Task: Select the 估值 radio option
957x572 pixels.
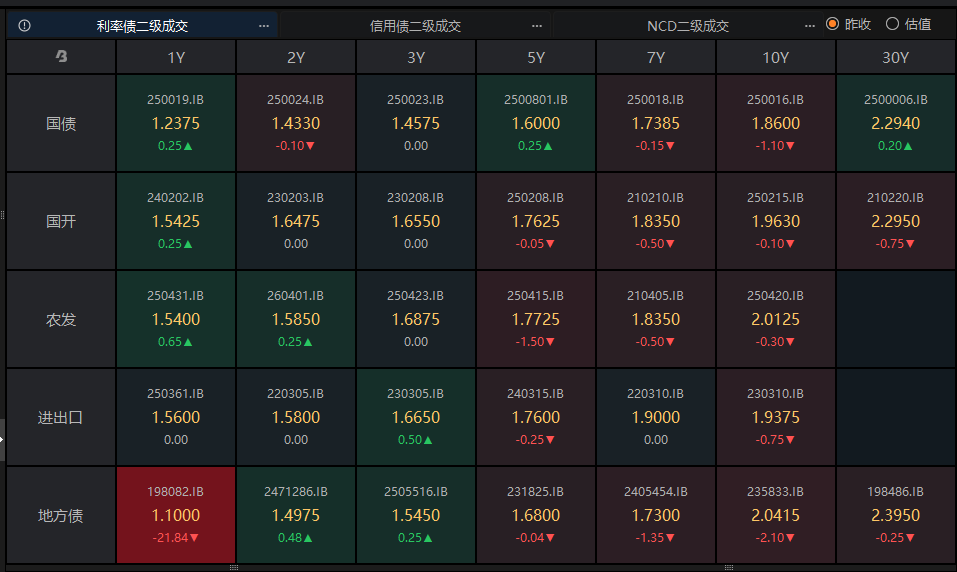Action: point(892,24)
